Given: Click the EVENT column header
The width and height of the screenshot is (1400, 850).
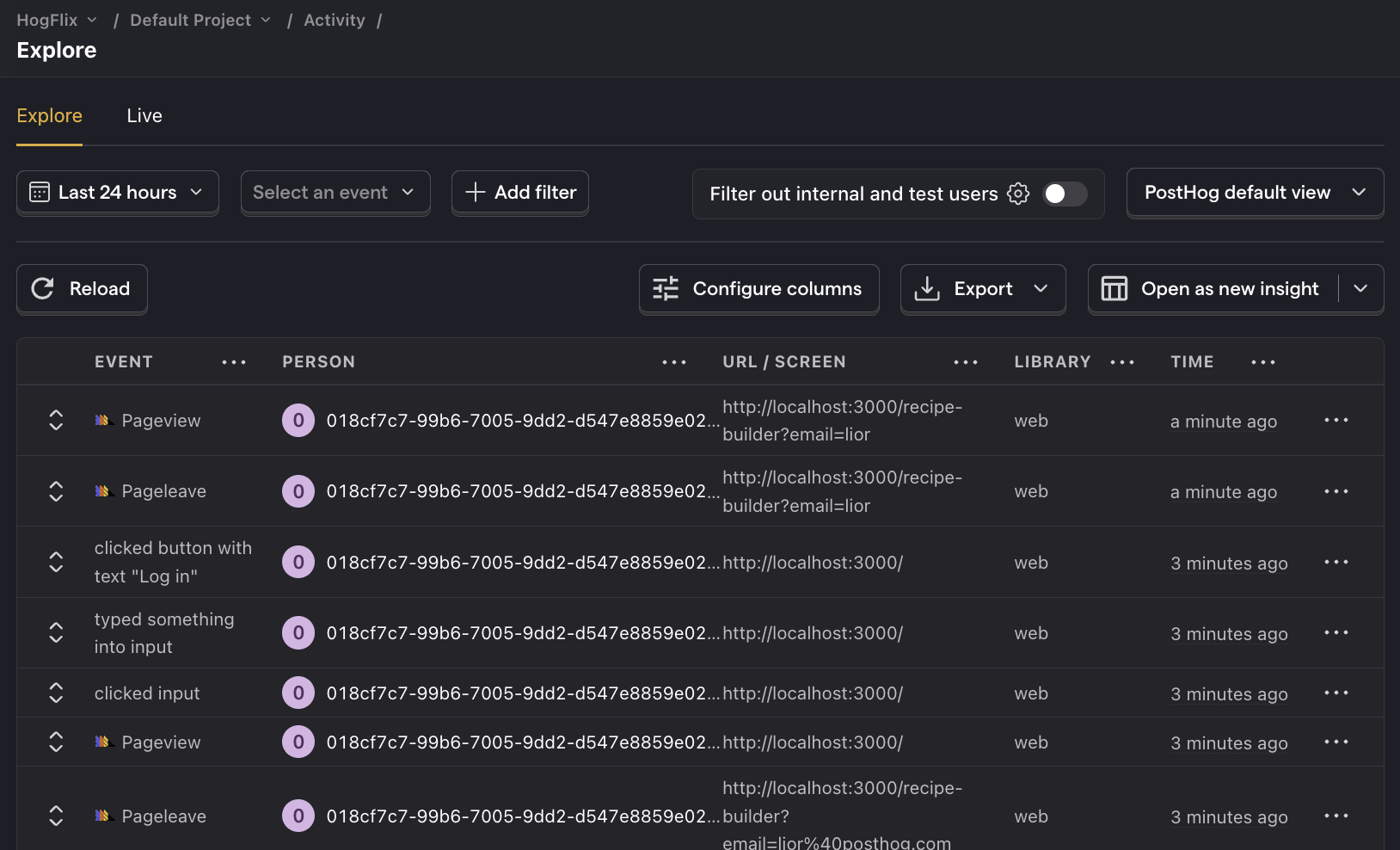Looking at the screenshot, I should coord(124,362).
